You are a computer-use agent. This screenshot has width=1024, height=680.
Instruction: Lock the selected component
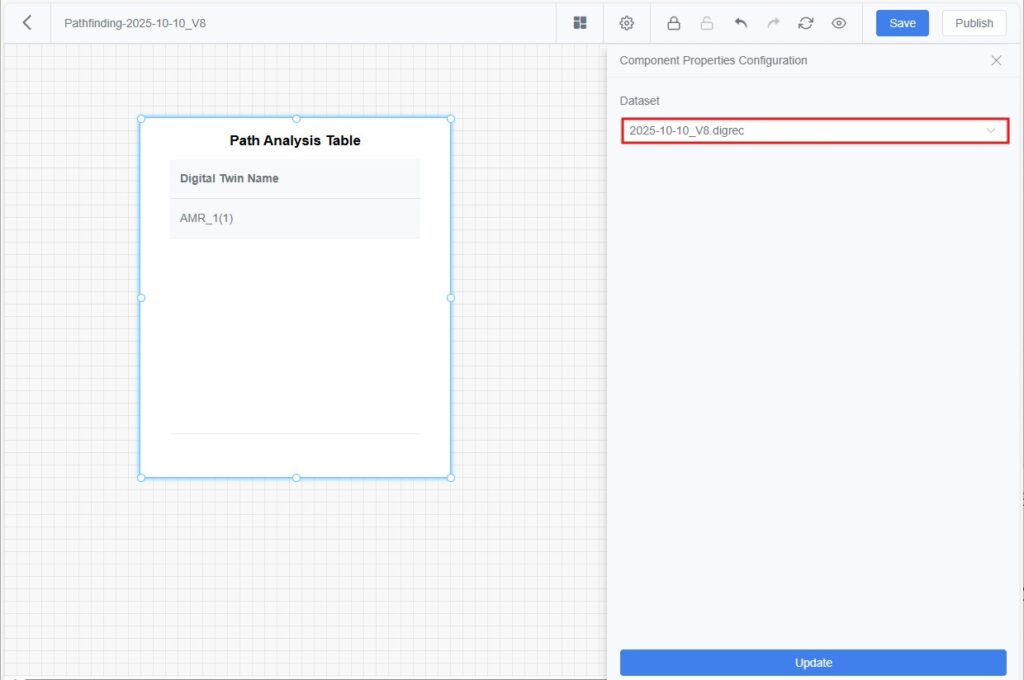[674, 23]
